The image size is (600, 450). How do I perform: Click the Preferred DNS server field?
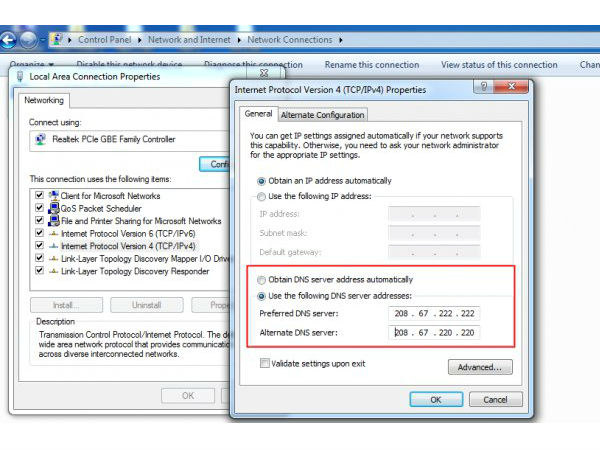tap(433, 313)
